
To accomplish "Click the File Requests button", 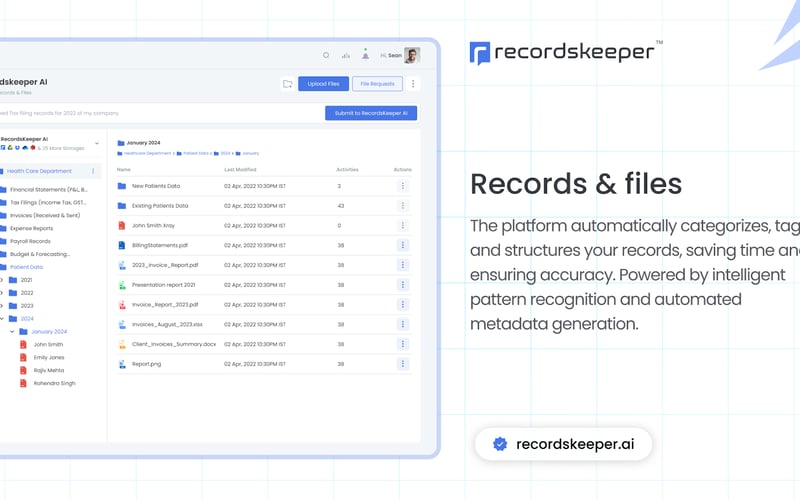I will click(x=378, y=84).
